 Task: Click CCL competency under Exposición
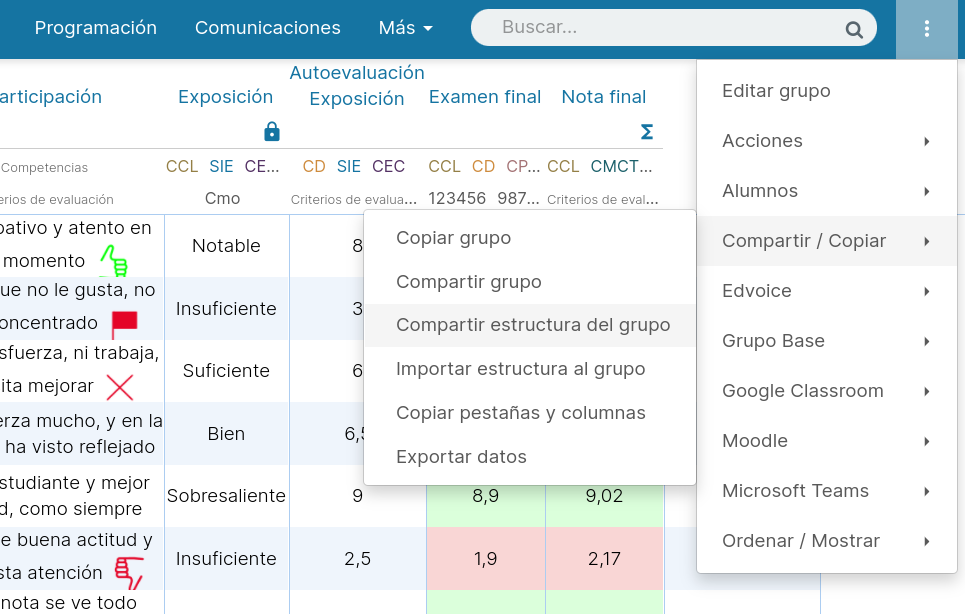click(182, 167)
